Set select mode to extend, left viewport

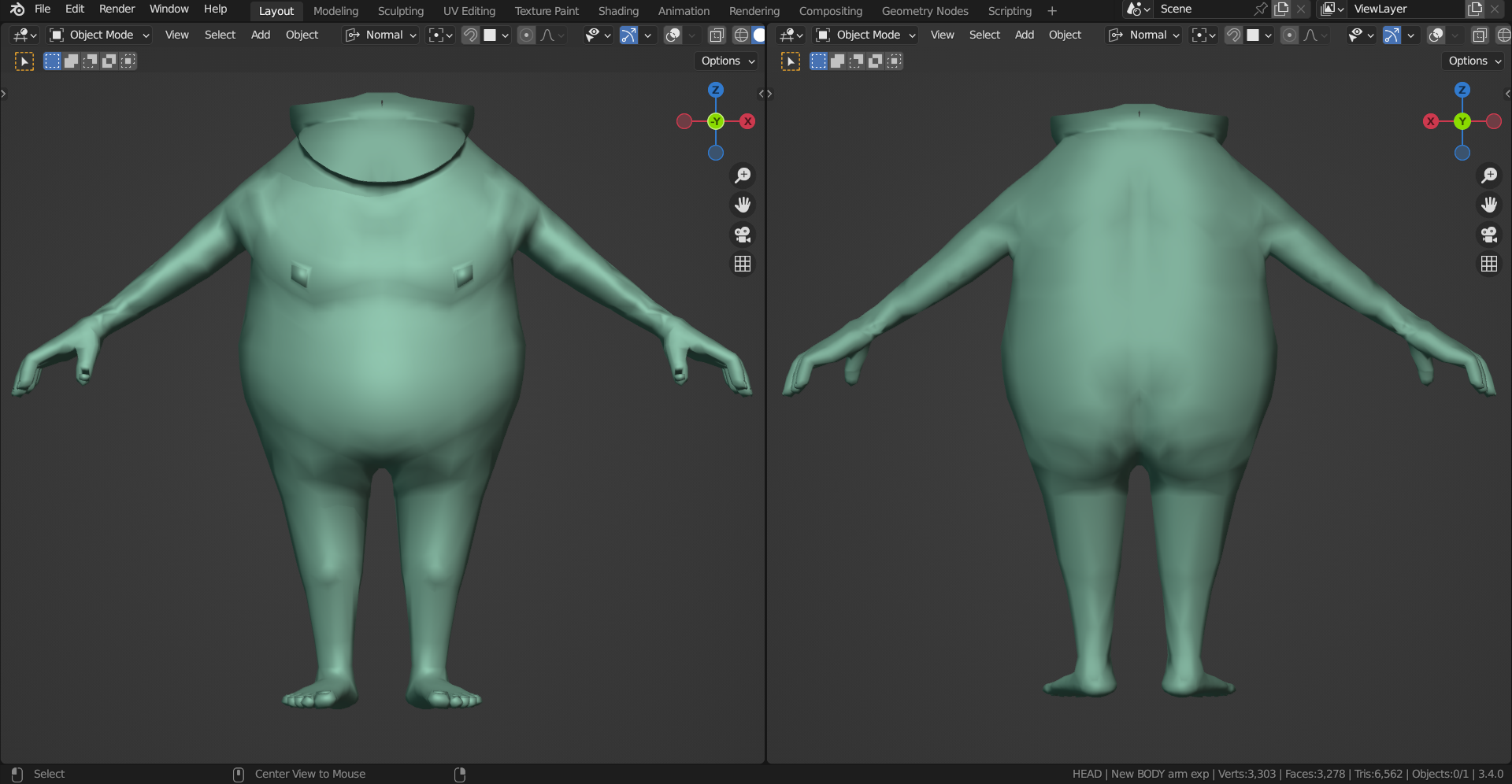(71, 61)
